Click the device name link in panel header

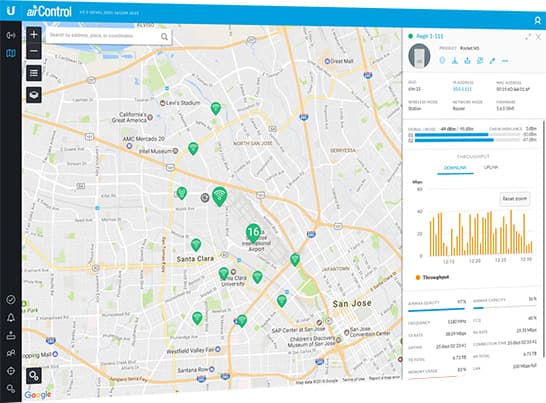(430, 36)
